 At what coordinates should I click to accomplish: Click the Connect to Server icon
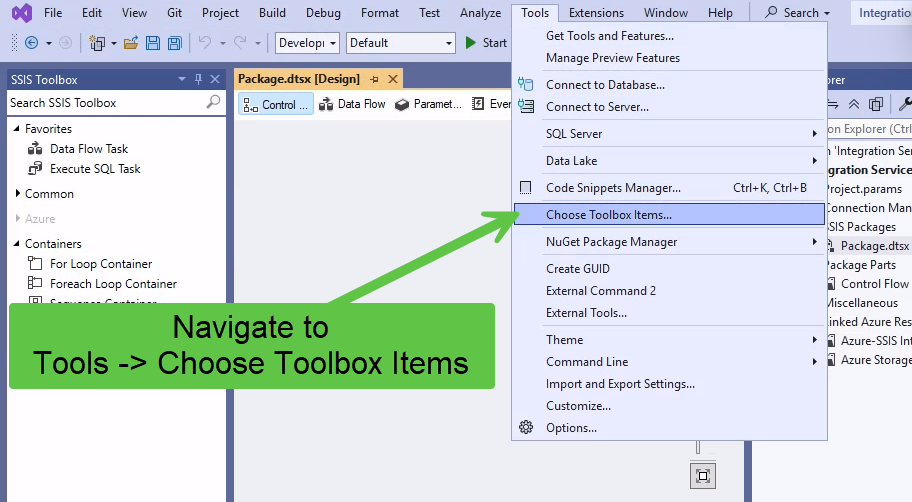click(526, 106)
